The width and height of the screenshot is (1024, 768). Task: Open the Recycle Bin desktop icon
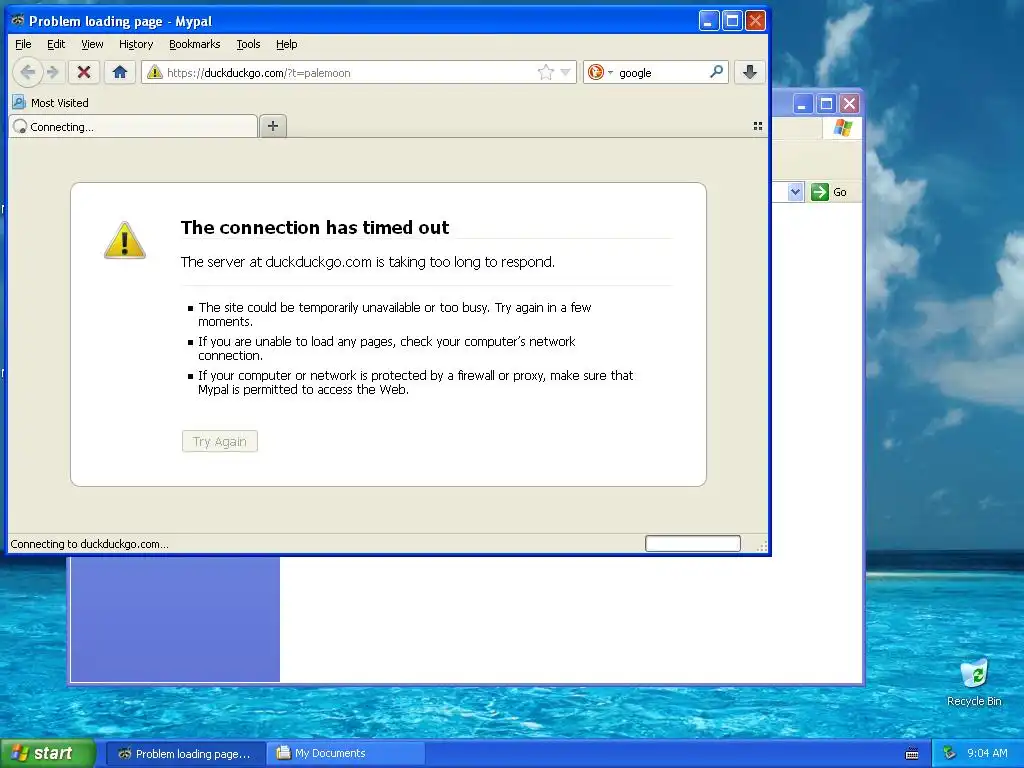click(x=974, y=682)
